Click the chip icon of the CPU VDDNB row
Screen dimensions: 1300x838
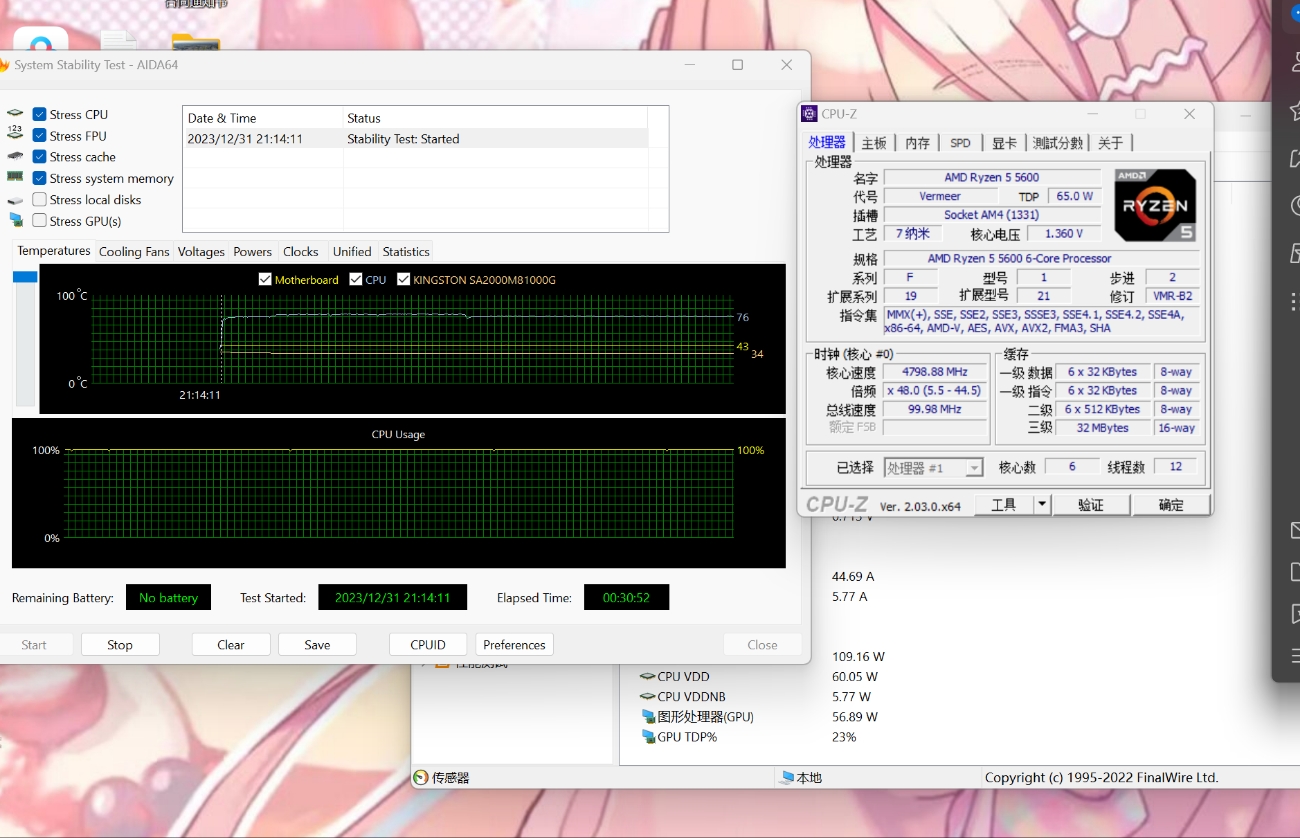pos(648,697)
